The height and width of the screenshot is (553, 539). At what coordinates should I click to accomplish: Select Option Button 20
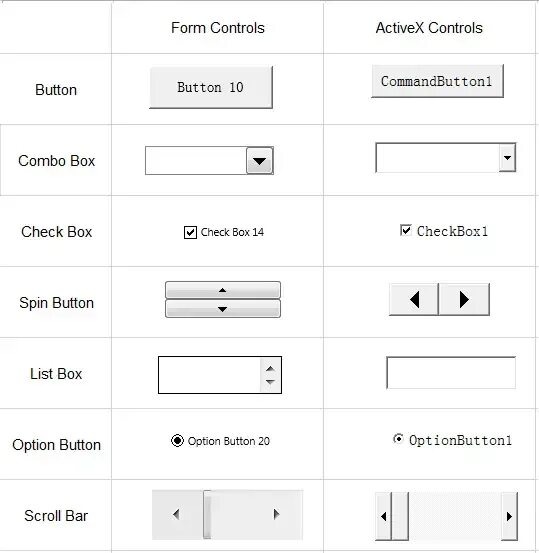tap(177, 440)
